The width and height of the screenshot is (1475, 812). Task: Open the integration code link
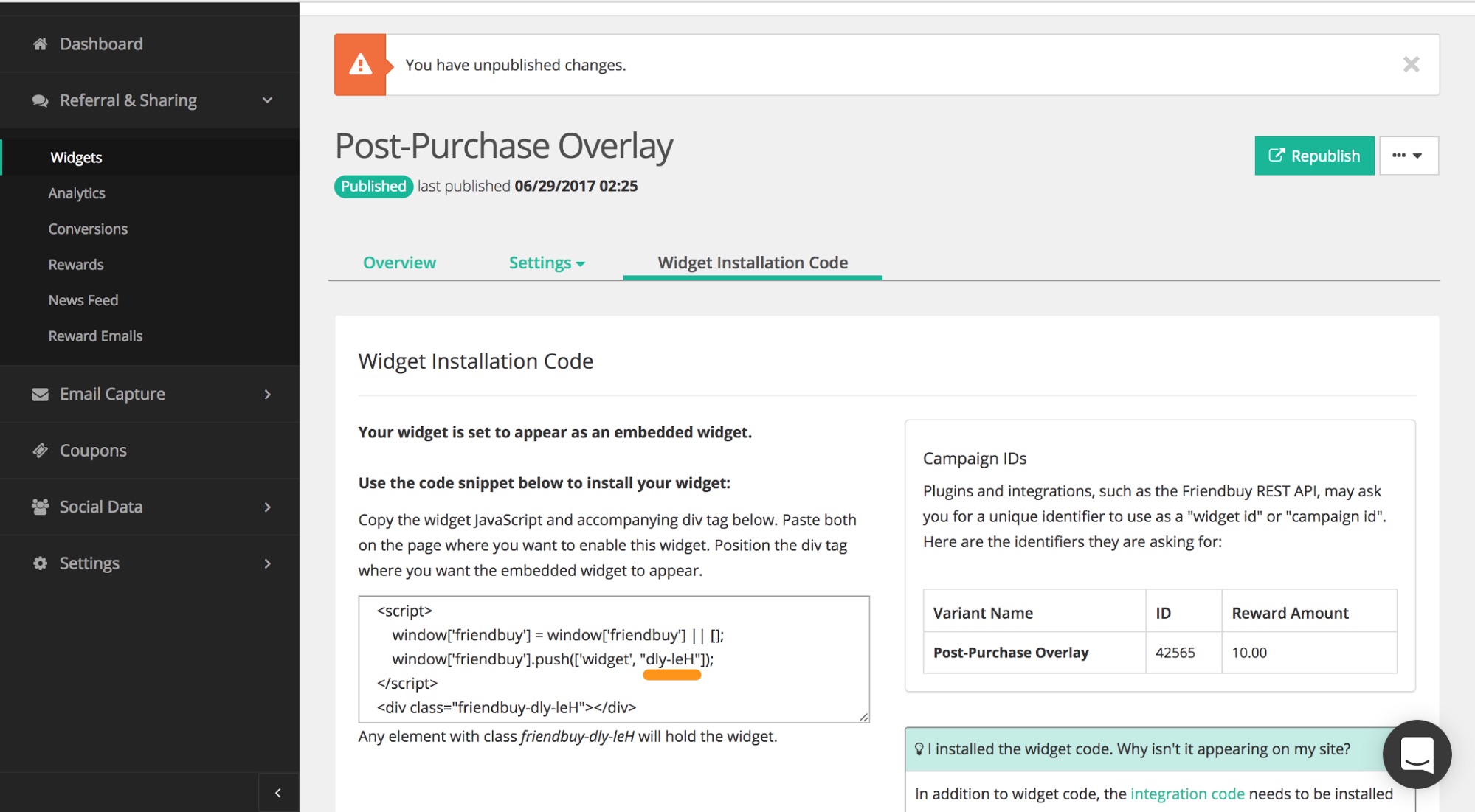[1186, 794]
